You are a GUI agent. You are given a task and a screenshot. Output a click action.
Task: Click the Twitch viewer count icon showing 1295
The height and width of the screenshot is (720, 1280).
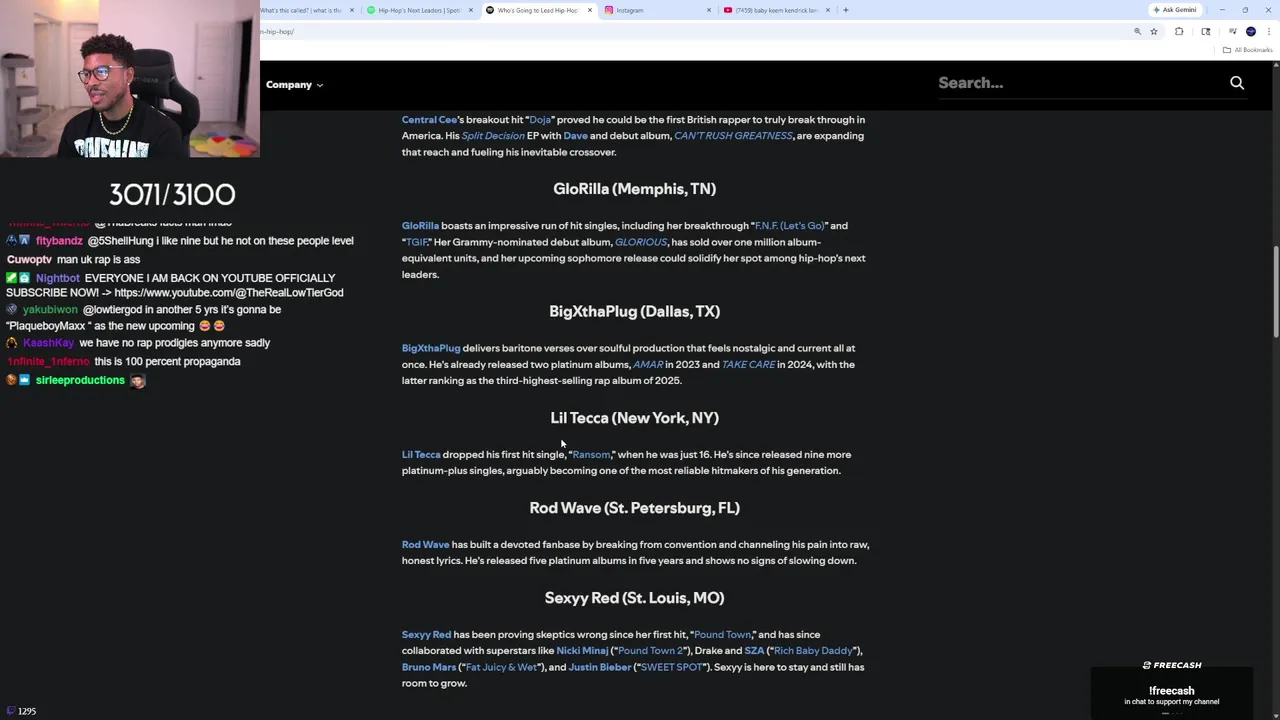(x=11, y=711)
